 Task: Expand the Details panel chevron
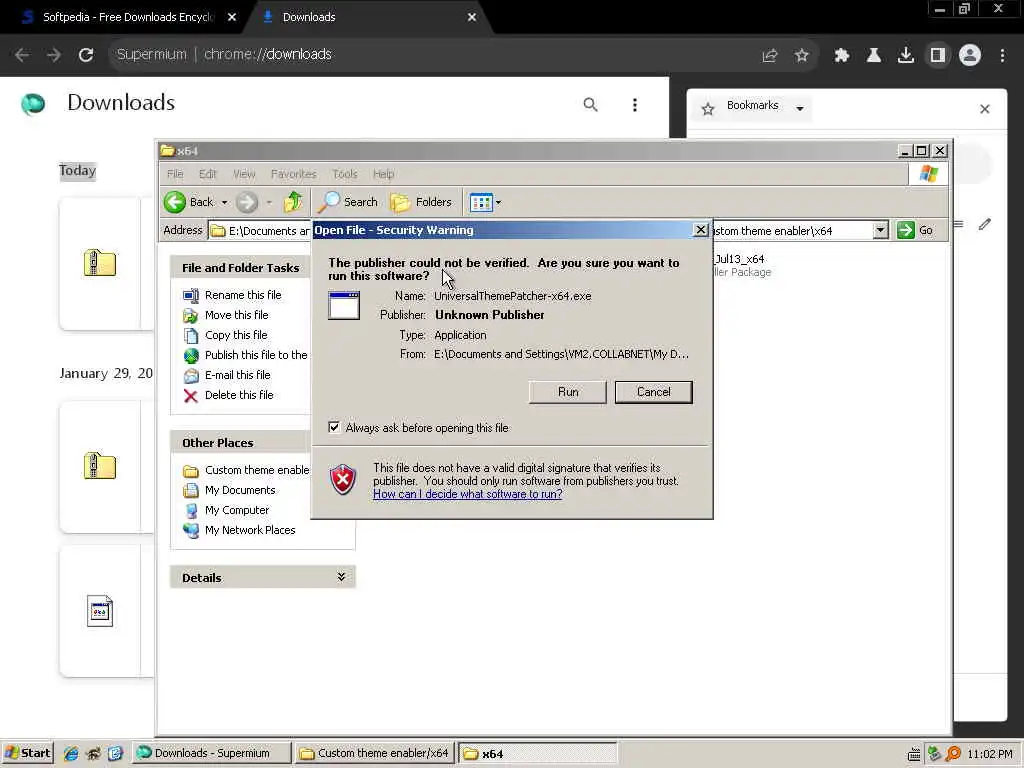coord(341,577)
